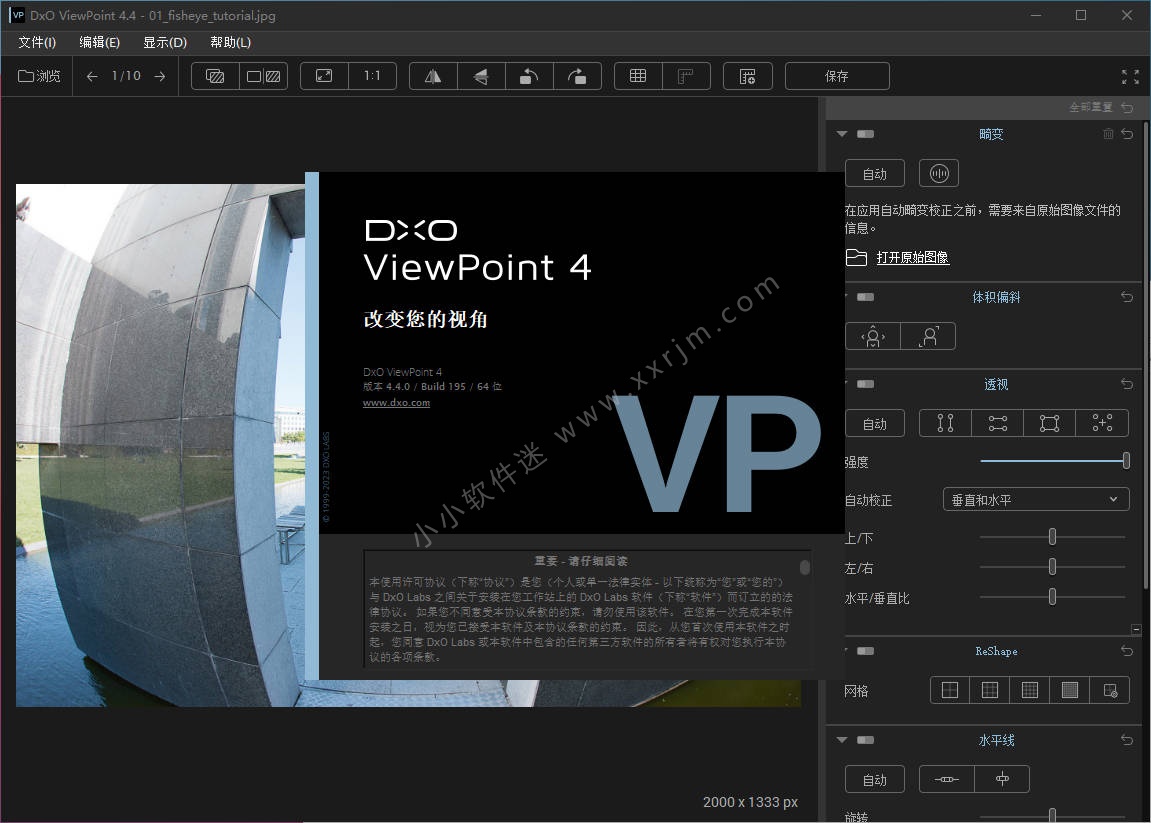This screenshot has height=823, width=1151.
Task: Adjust the 上/下 slider
Action: click(1053, 537)
